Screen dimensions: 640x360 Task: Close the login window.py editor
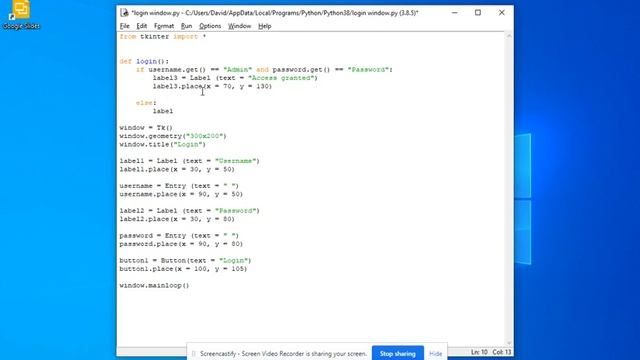point(502,13)
